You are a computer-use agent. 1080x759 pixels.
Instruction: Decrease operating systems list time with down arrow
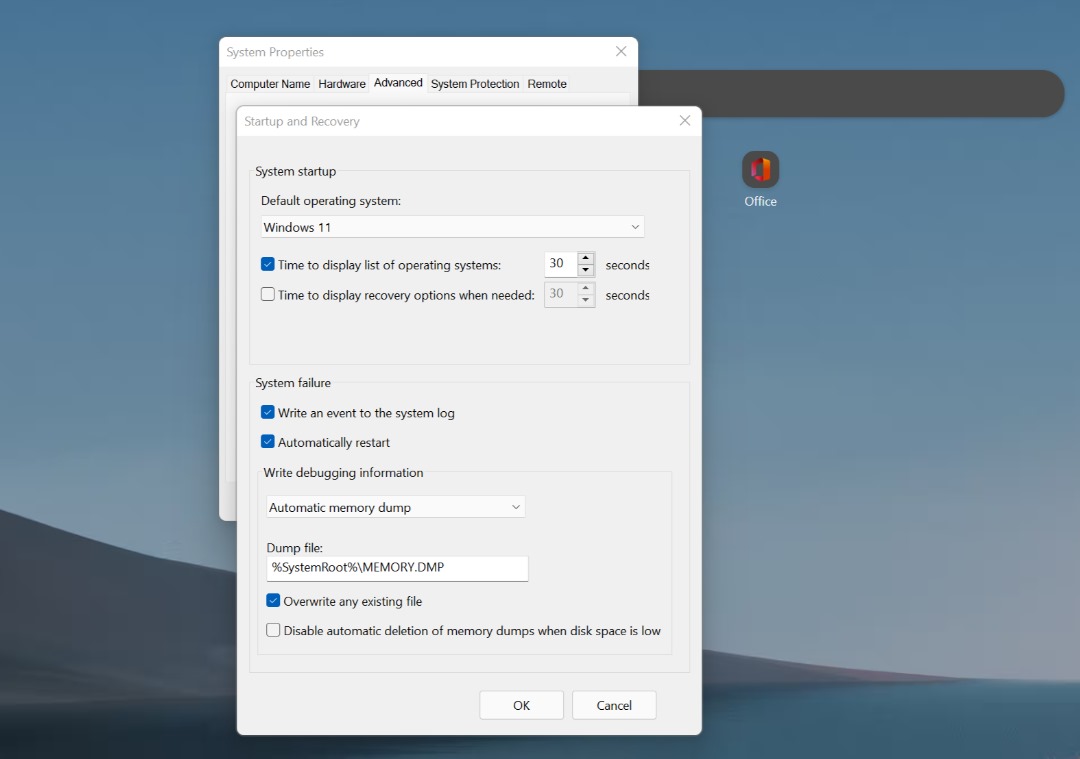click(x=585, y=269)
